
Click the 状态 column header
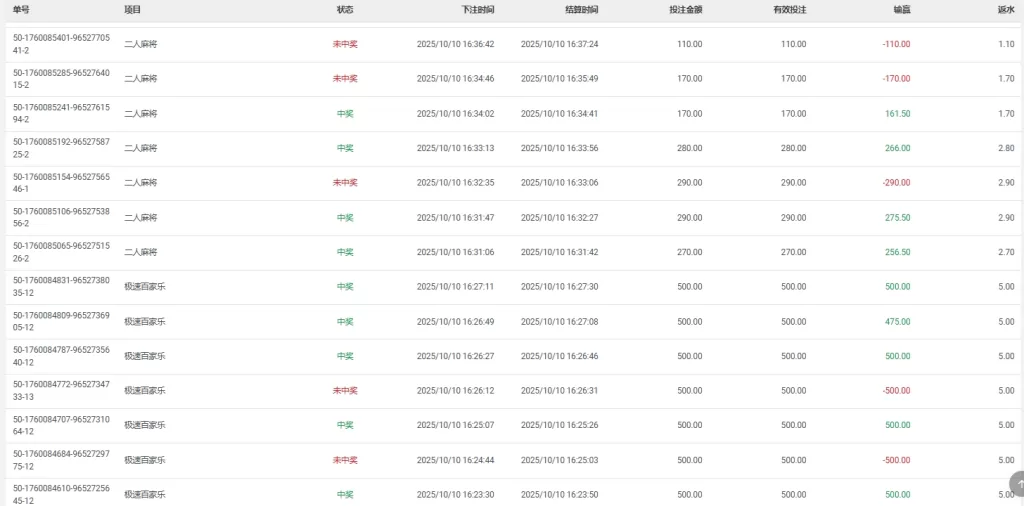click(x=345, y=9)
